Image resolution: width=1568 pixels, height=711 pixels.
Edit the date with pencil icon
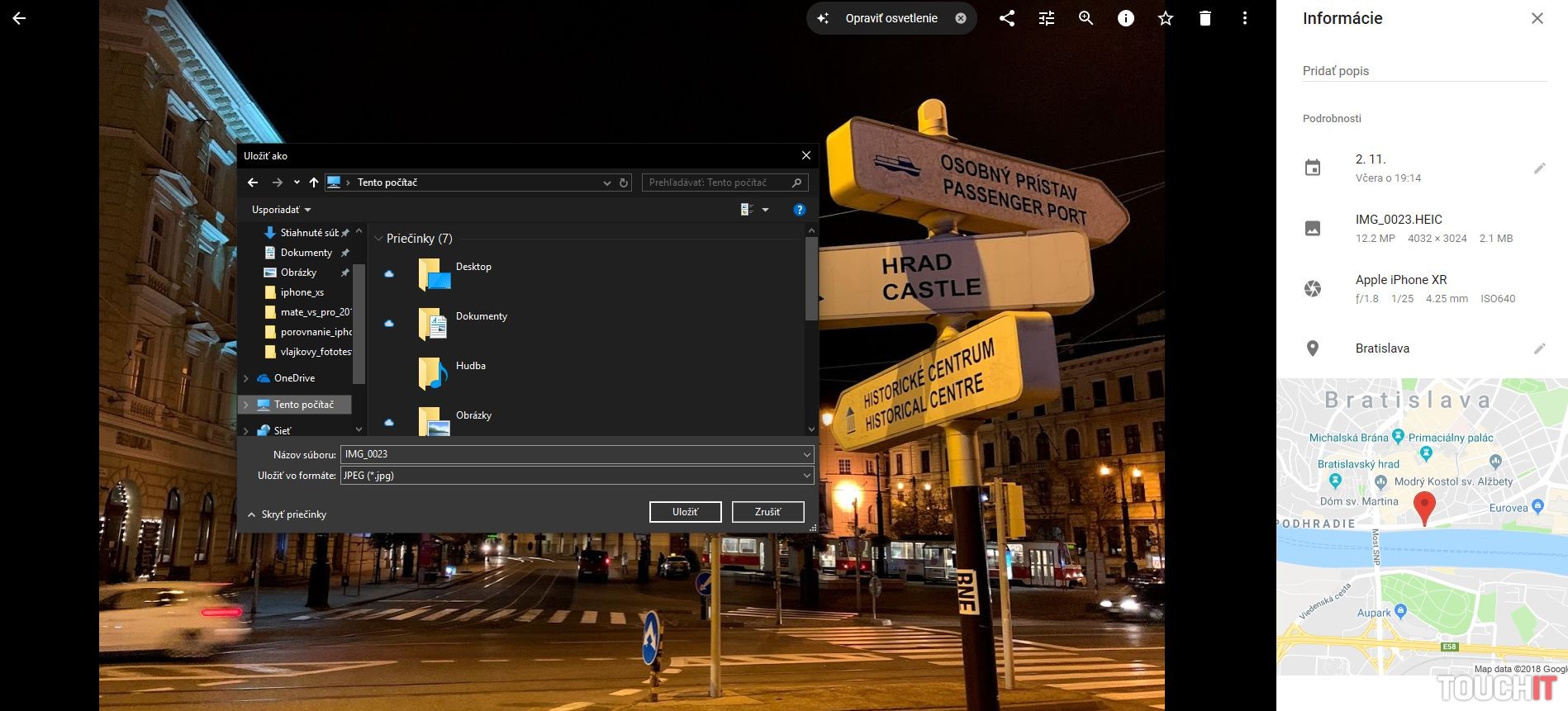tap(1539, 168)
